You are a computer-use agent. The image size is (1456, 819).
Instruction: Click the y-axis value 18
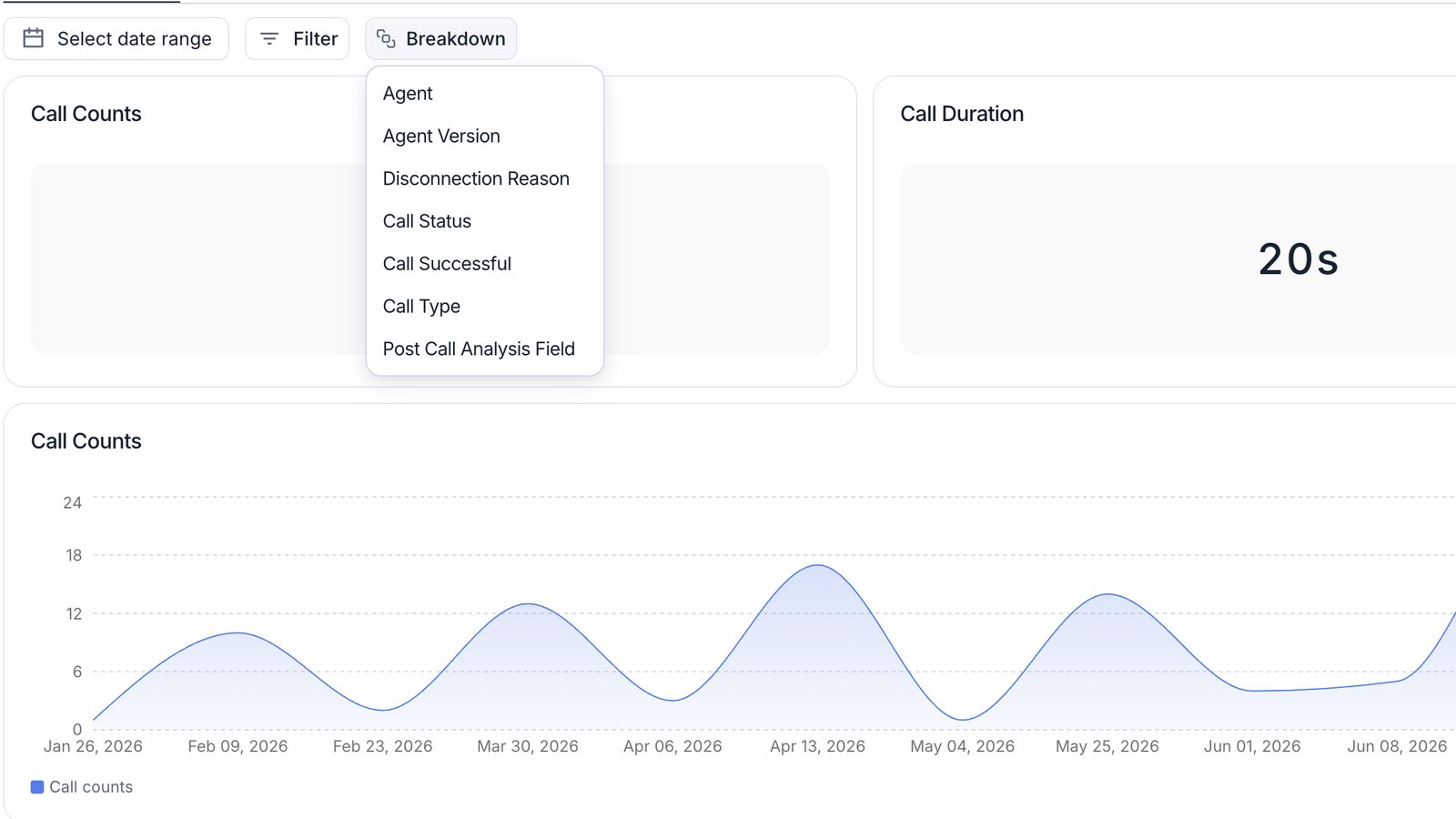tap(73, 555)
